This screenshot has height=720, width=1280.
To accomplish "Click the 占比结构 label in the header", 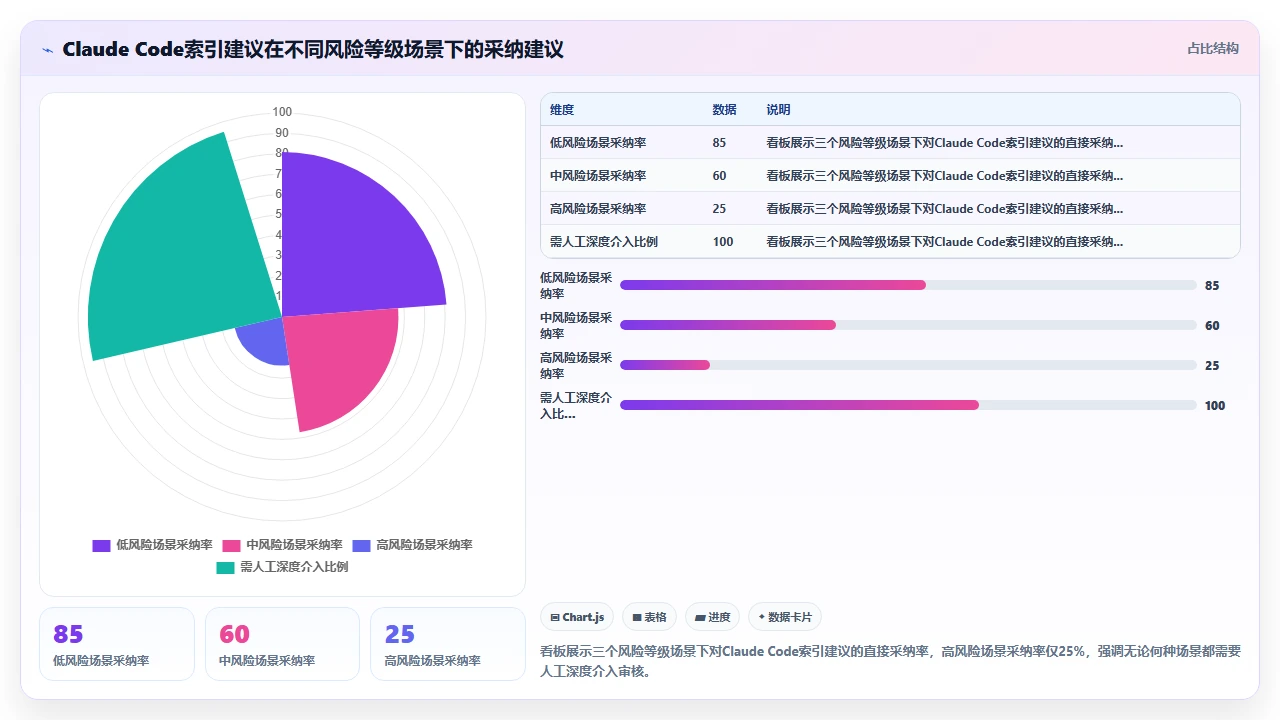I will coord(1213,48).
